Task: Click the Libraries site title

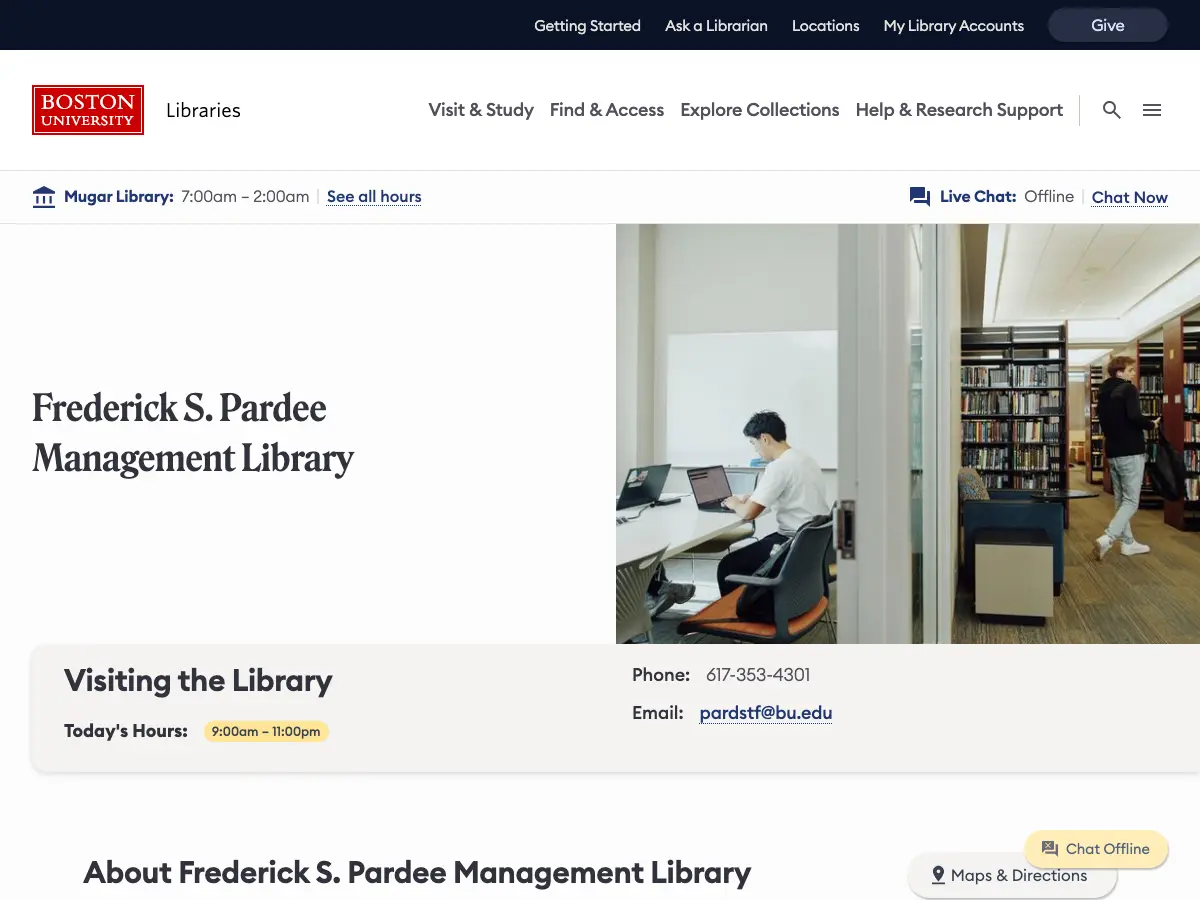Action: pyautogui.click(x=203, y=110)
